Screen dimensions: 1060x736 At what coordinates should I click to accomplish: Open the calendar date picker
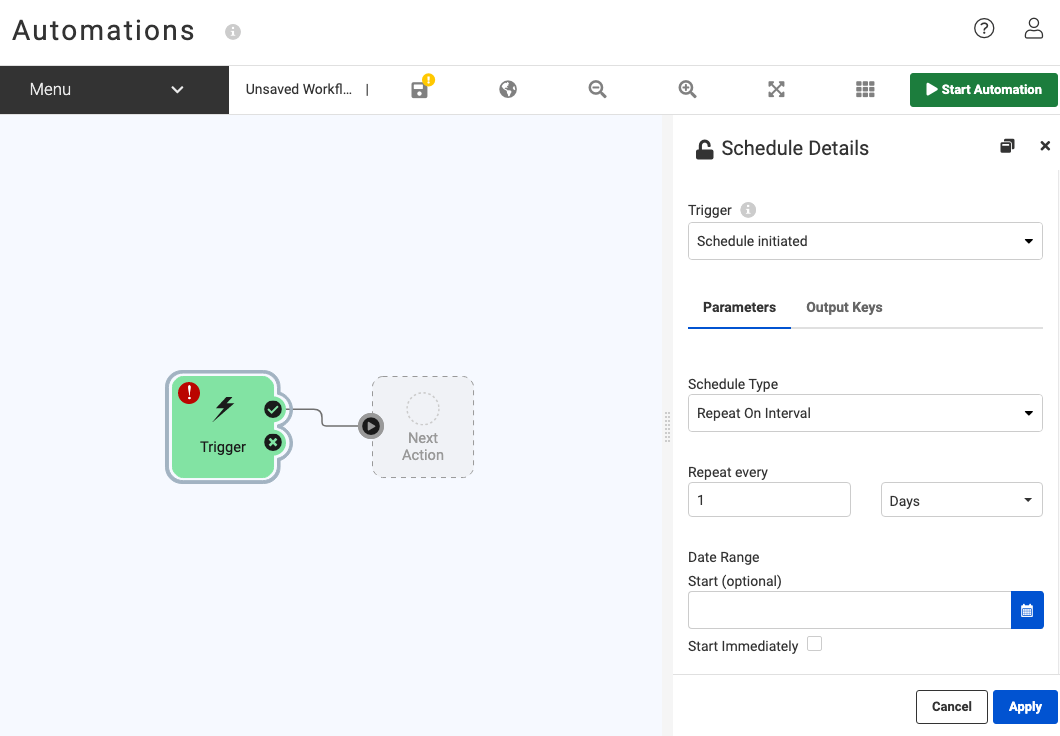click(x=1027, y=610)
